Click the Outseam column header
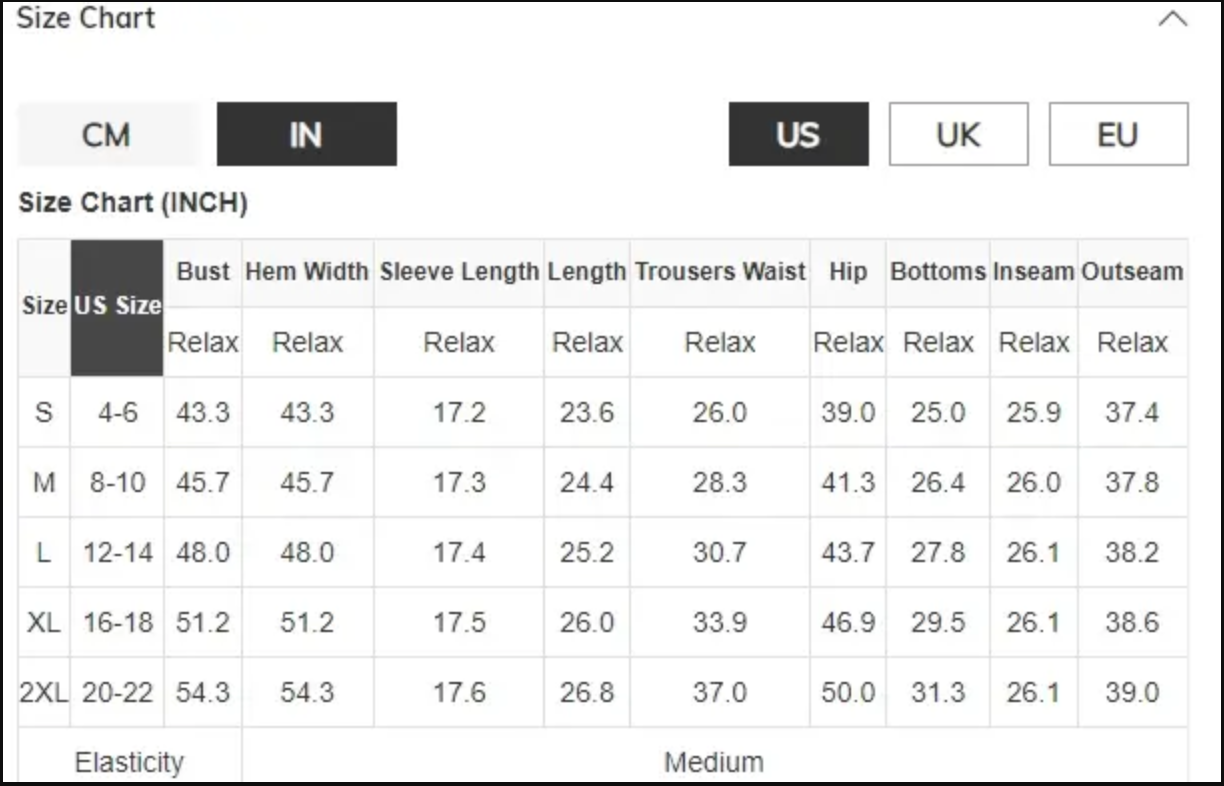 [1132, 272]
